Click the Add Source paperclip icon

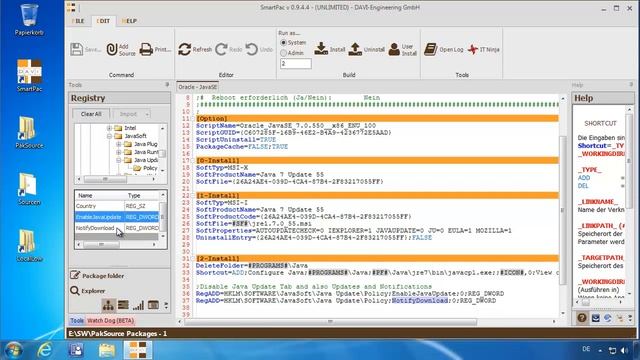tap(112, 49)
